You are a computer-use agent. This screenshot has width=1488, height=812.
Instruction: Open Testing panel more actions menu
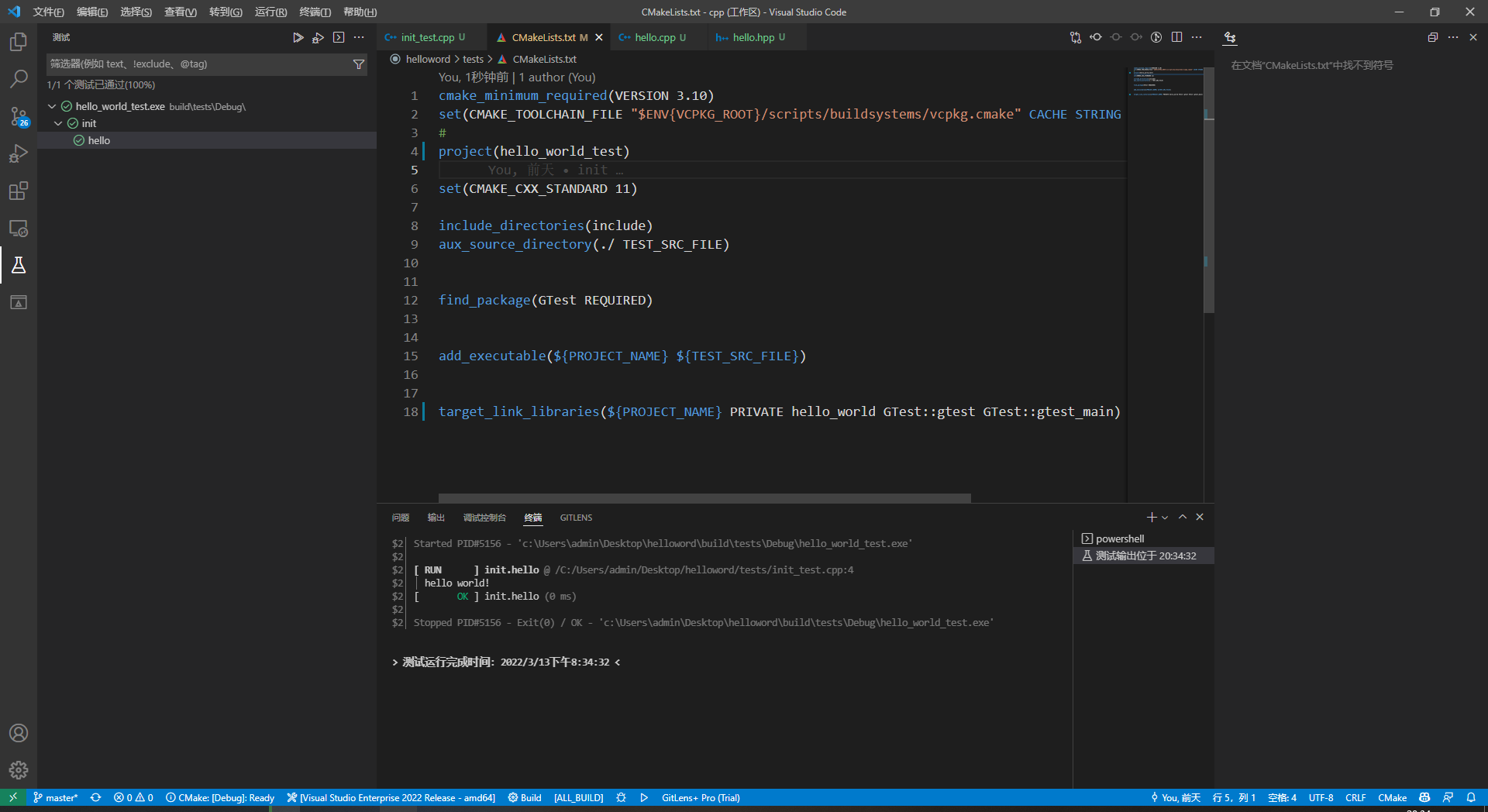359,37
